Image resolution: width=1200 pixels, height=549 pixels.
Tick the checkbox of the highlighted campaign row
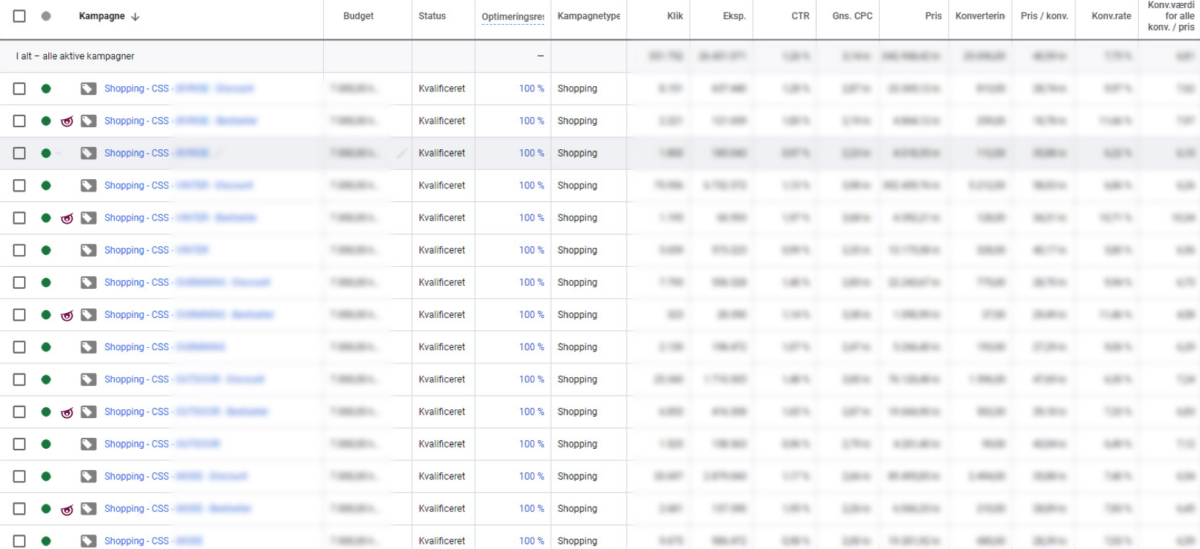point(19,153)
